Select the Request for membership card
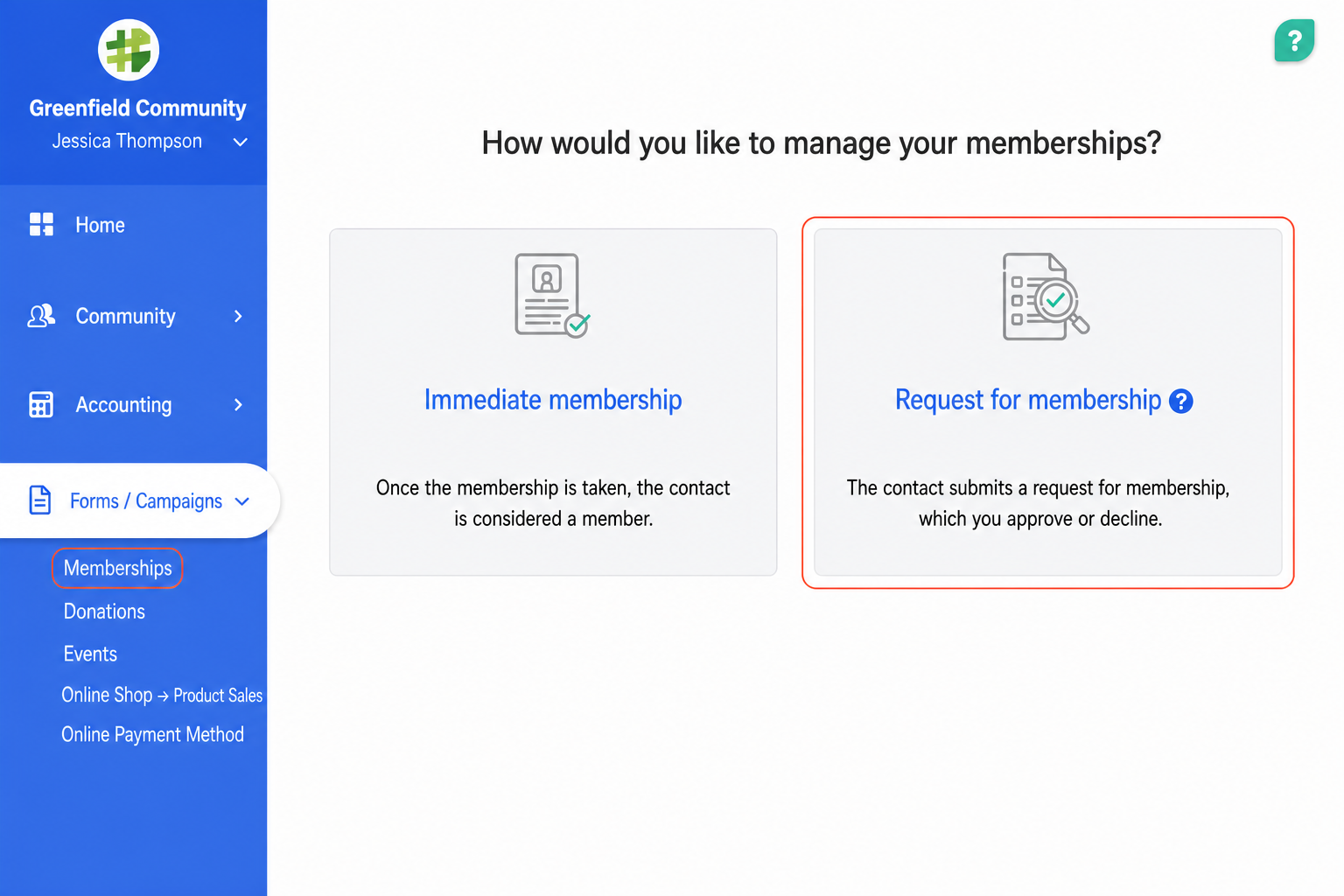 coord(1047,402)
